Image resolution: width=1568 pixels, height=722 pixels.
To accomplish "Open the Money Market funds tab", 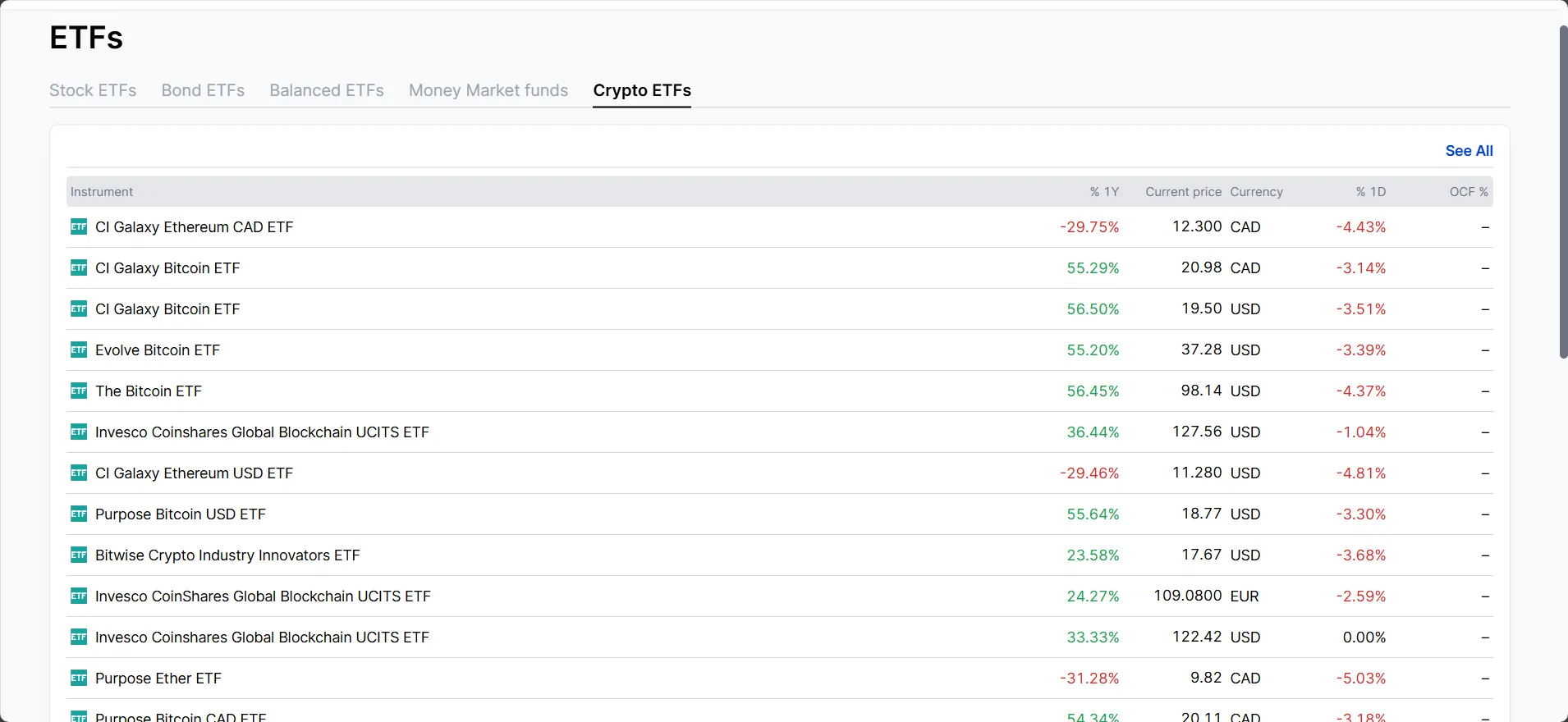I will (x=488, y=90).
